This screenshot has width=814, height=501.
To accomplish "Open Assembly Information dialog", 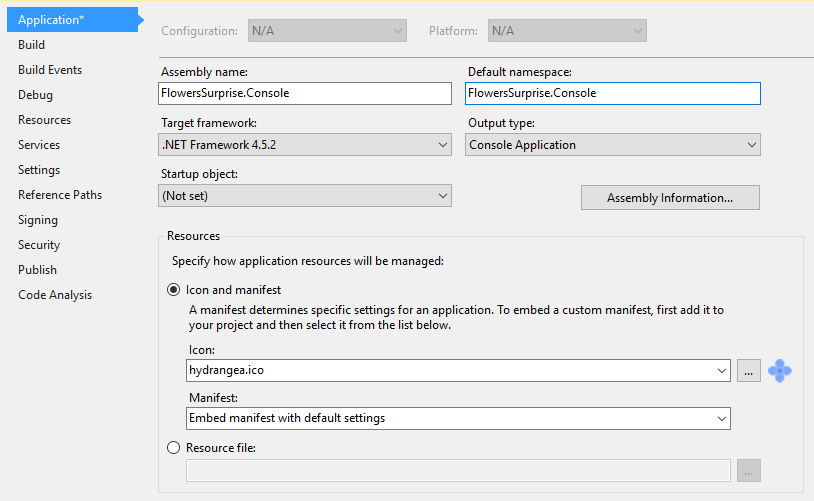I will pyautogui.click(x=670, y=198).
